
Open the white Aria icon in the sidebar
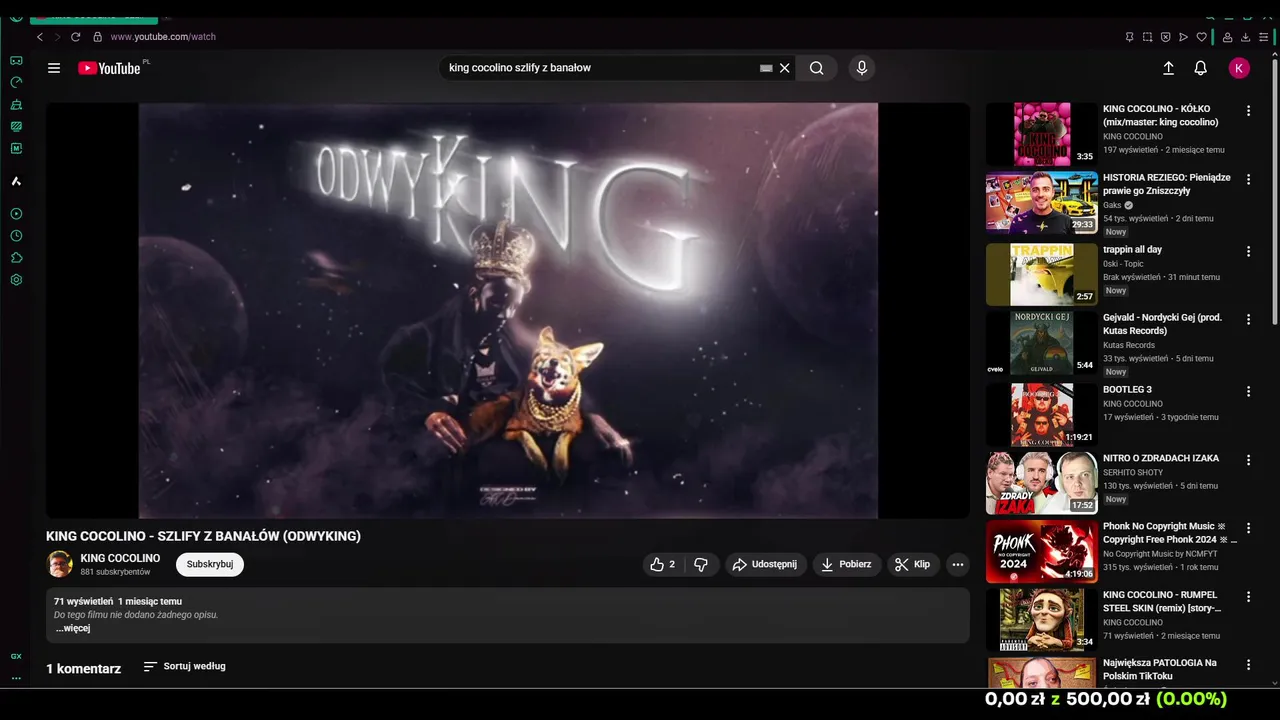pyautogui.click(x=16, y=181)
